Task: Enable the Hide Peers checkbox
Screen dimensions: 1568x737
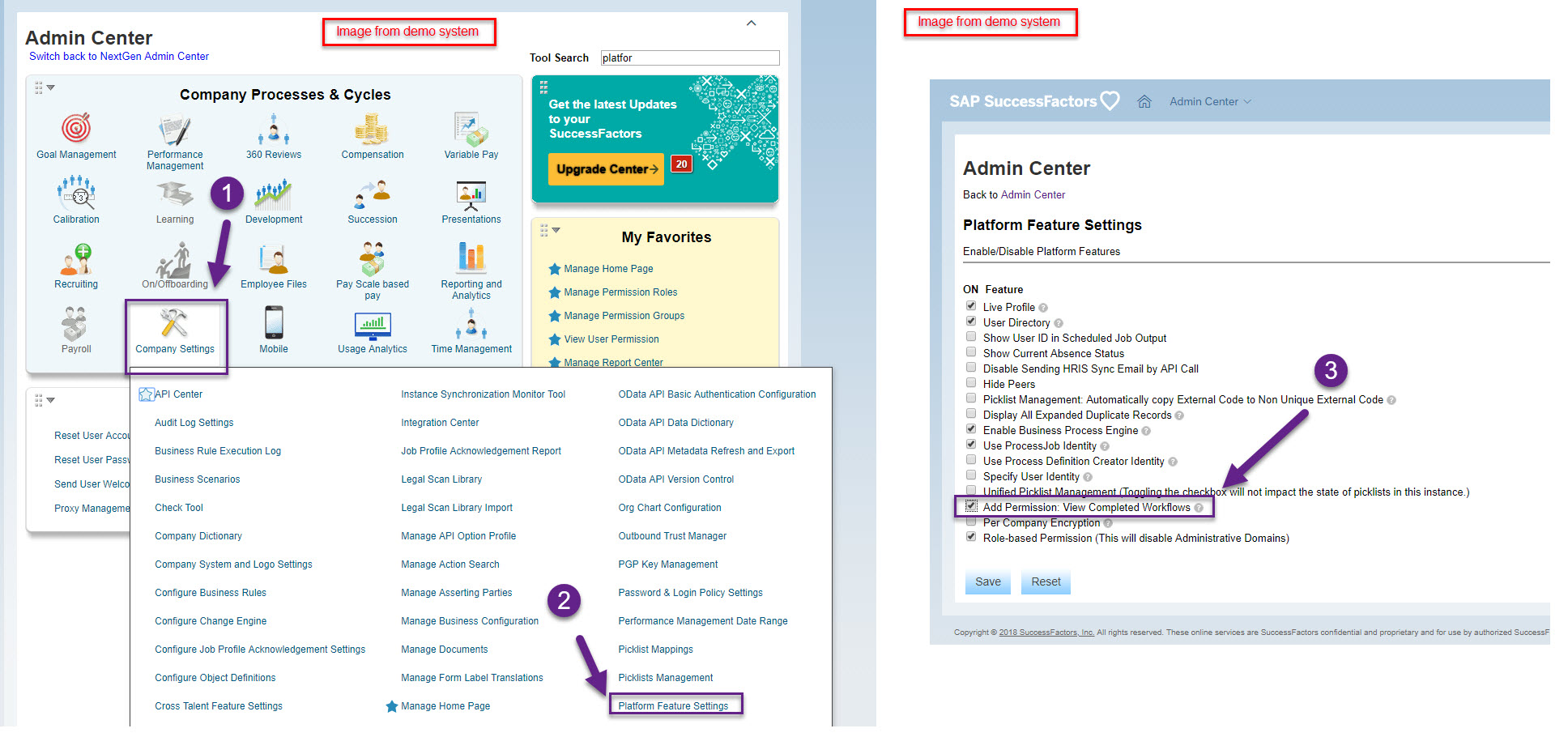Action: pos(971,383)
